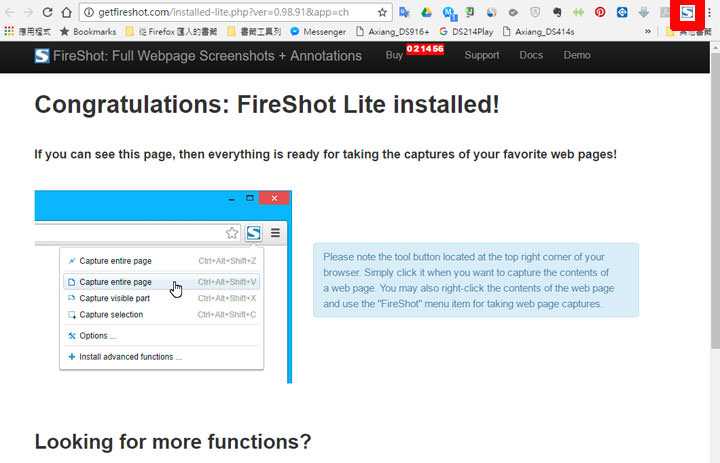Open the Demo menu item
The width and height of the screenshot is (720, 463).
[577, 55]
